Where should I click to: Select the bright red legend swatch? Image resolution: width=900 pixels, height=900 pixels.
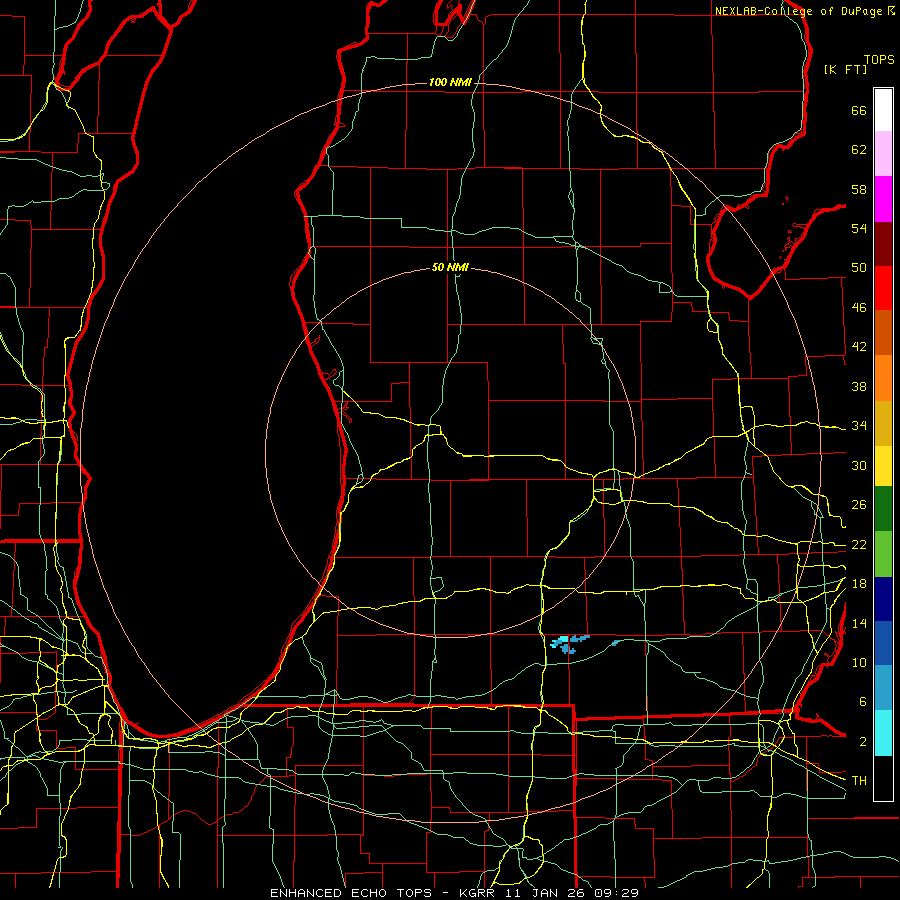883,288
